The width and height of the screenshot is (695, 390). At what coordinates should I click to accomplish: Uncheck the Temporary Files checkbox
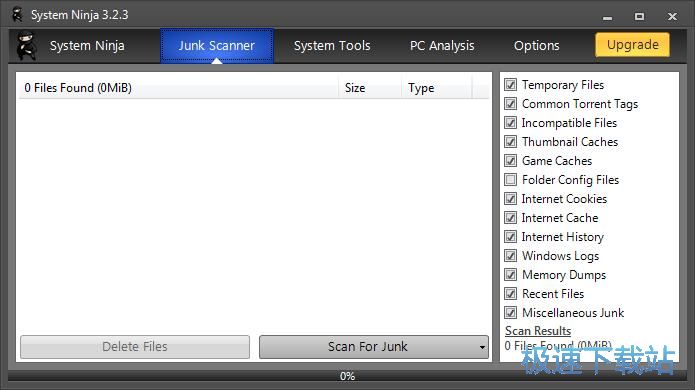510,85
